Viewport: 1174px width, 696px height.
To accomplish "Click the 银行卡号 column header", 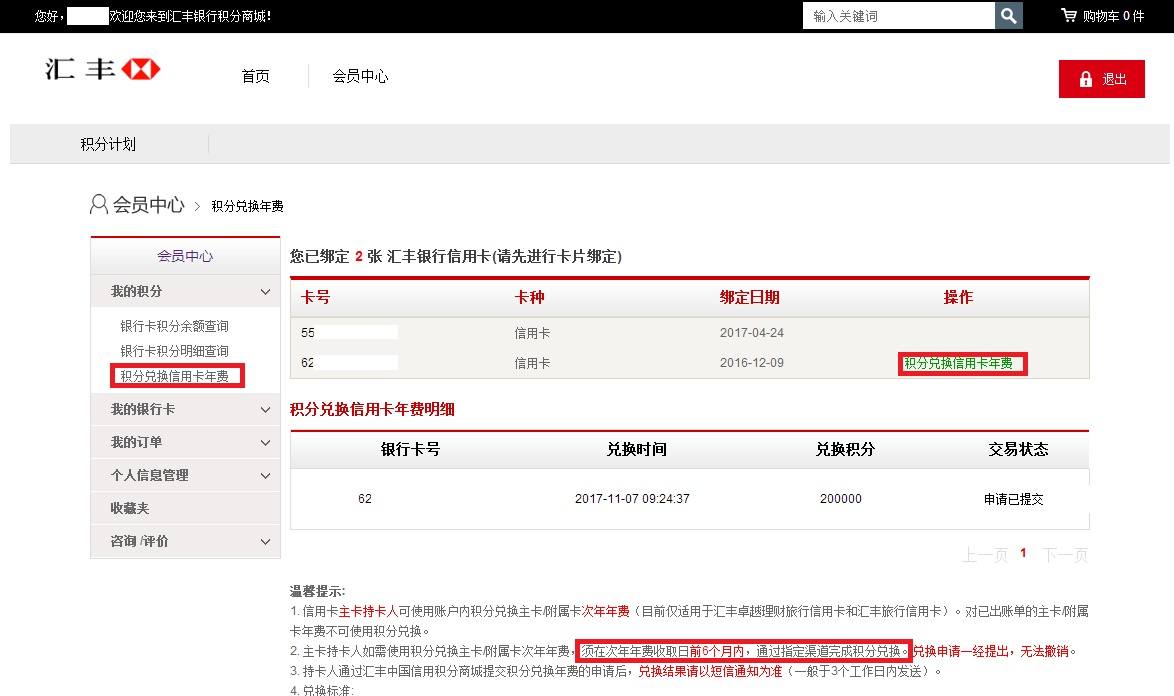I will pyautogui.click(x=410, y=449).
